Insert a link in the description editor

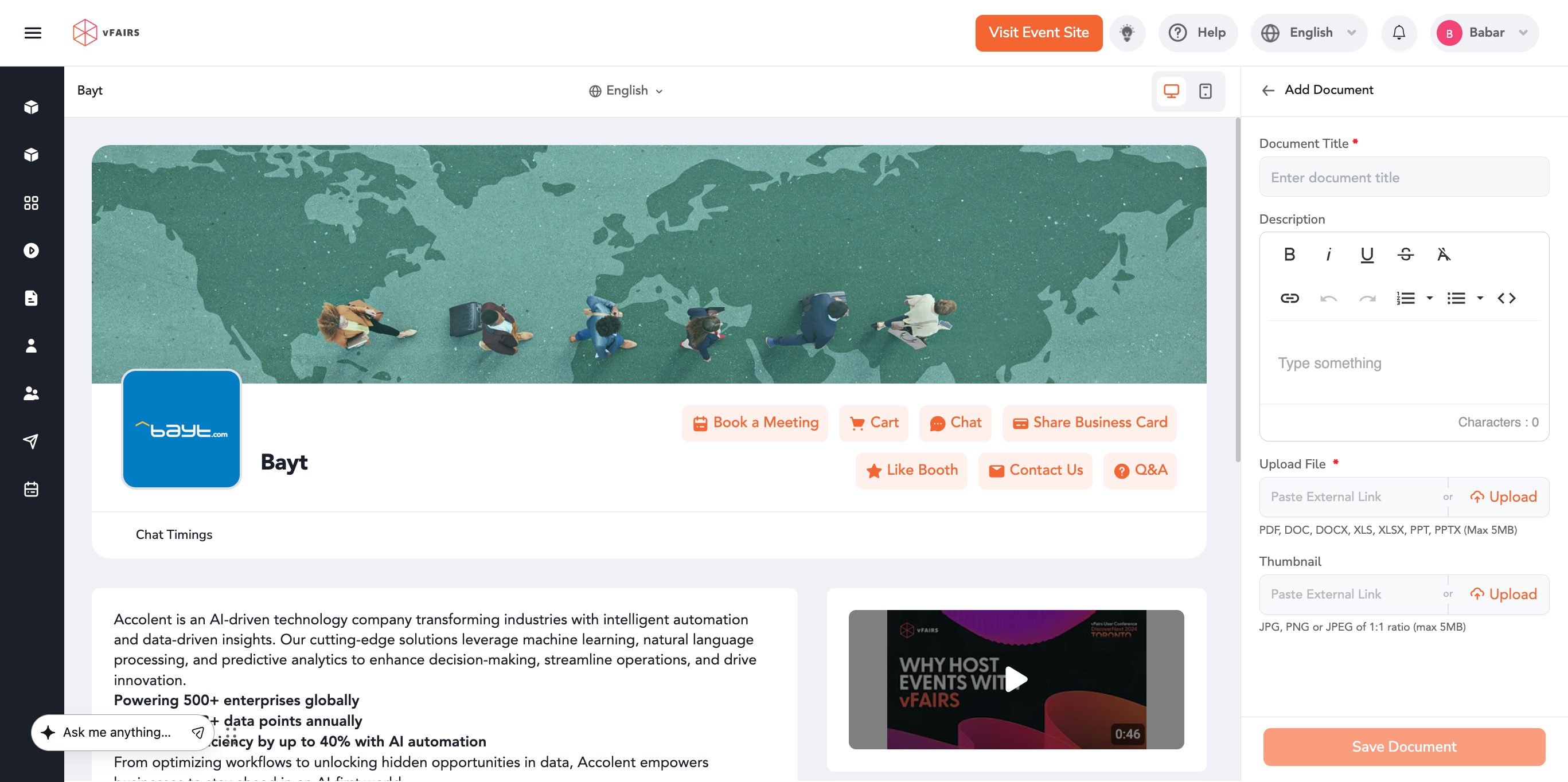[x=1289, y=298]
